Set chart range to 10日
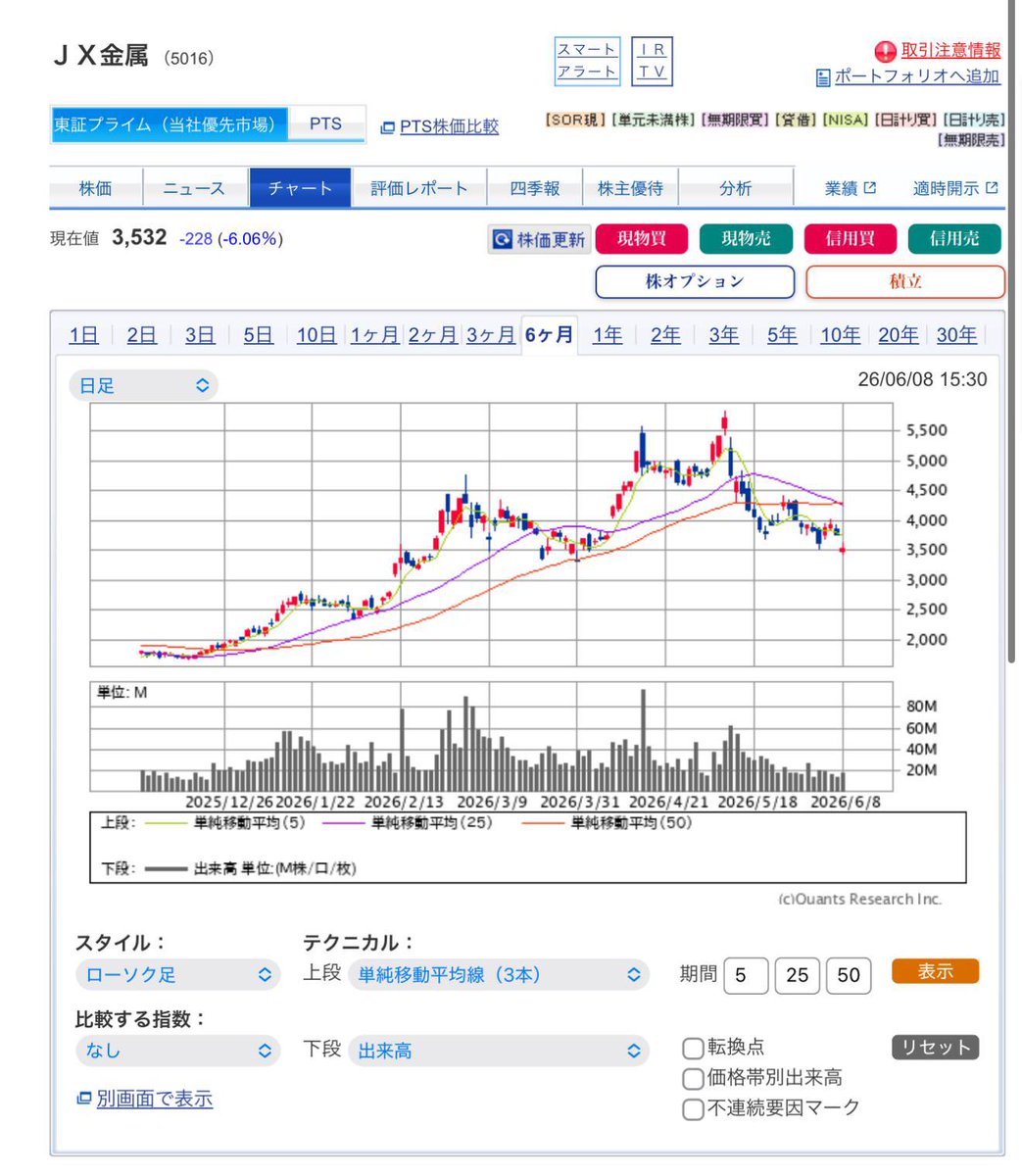 pyautogui.click(x=316, y=335)
